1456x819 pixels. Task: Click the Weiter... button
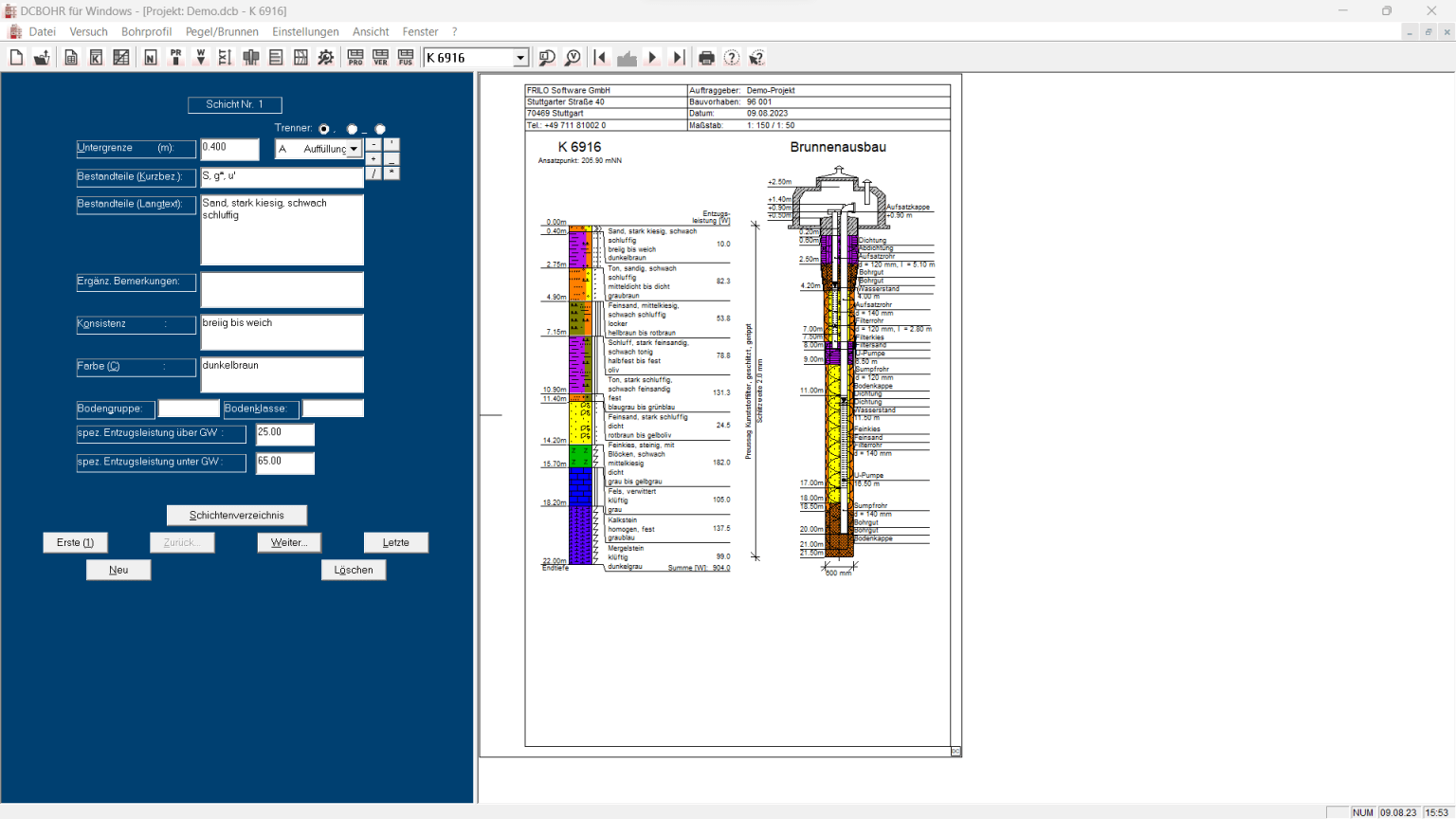[289, 542]
